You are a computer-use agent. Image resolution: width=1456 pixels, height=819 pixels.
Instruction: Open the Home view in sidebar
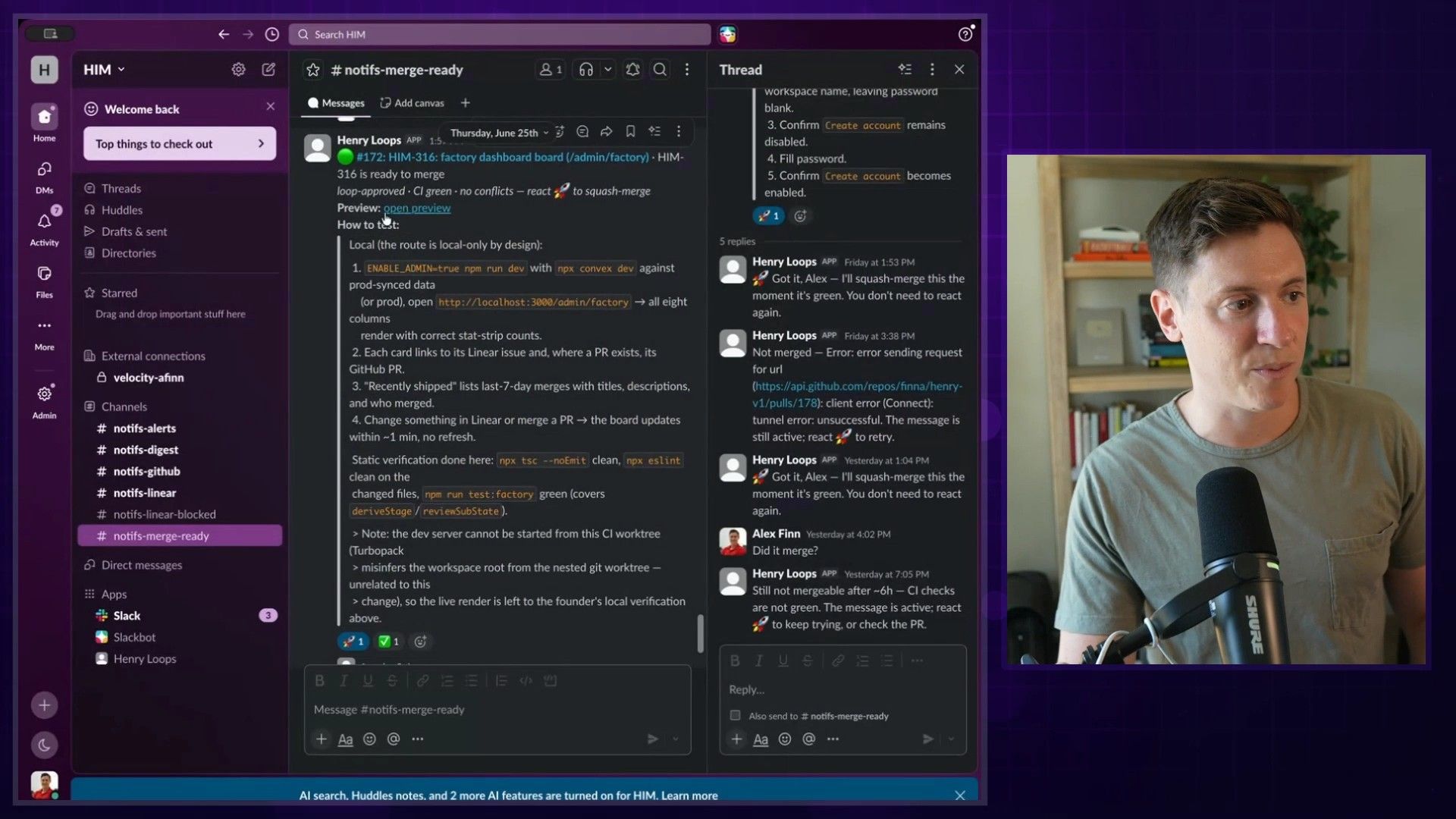pos(44,122)
